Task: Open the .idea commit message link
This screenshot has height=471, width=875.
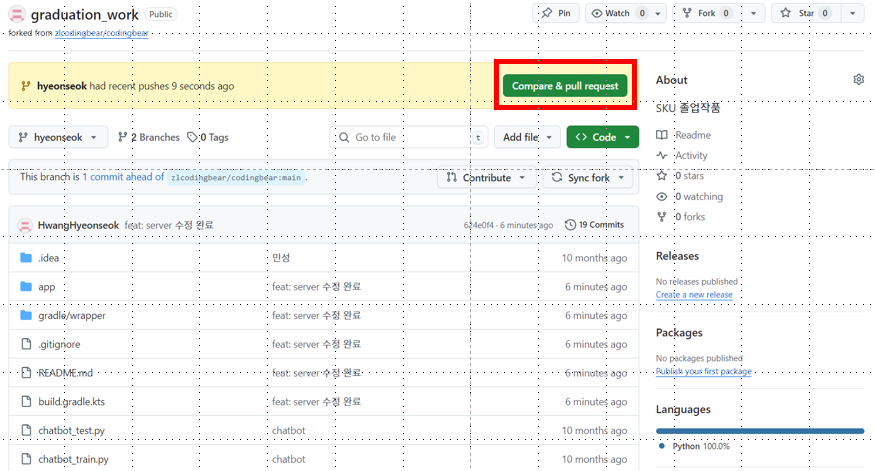Action: click(x=281, y=258)
